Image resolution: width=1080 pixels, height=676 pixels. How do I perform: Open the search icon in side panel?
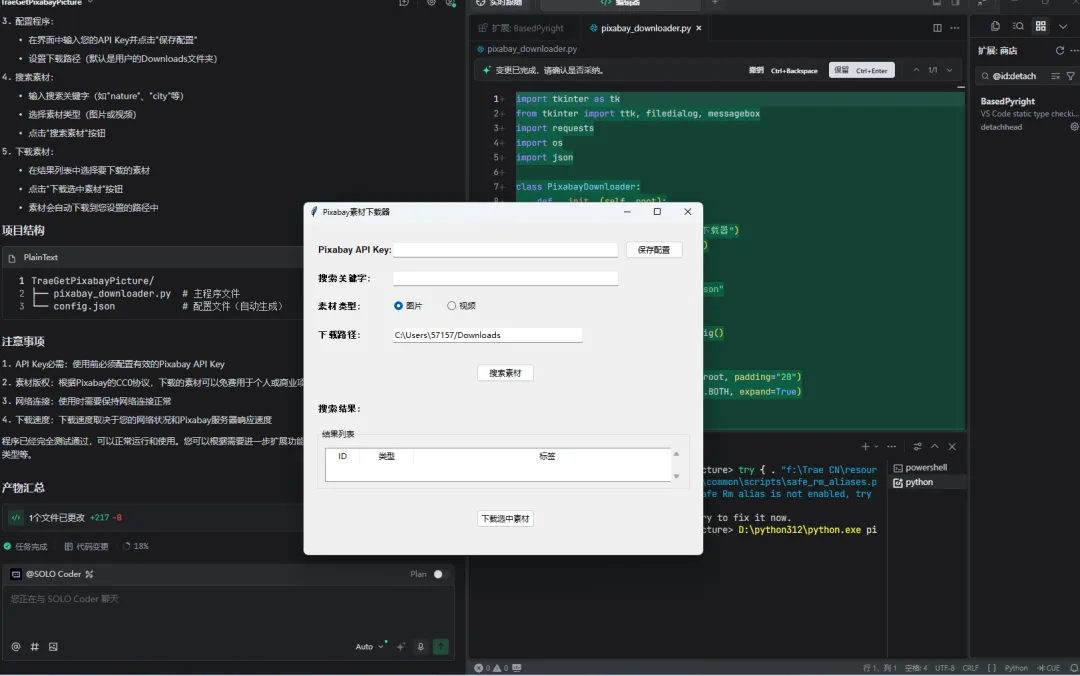tap(1018, 26)
